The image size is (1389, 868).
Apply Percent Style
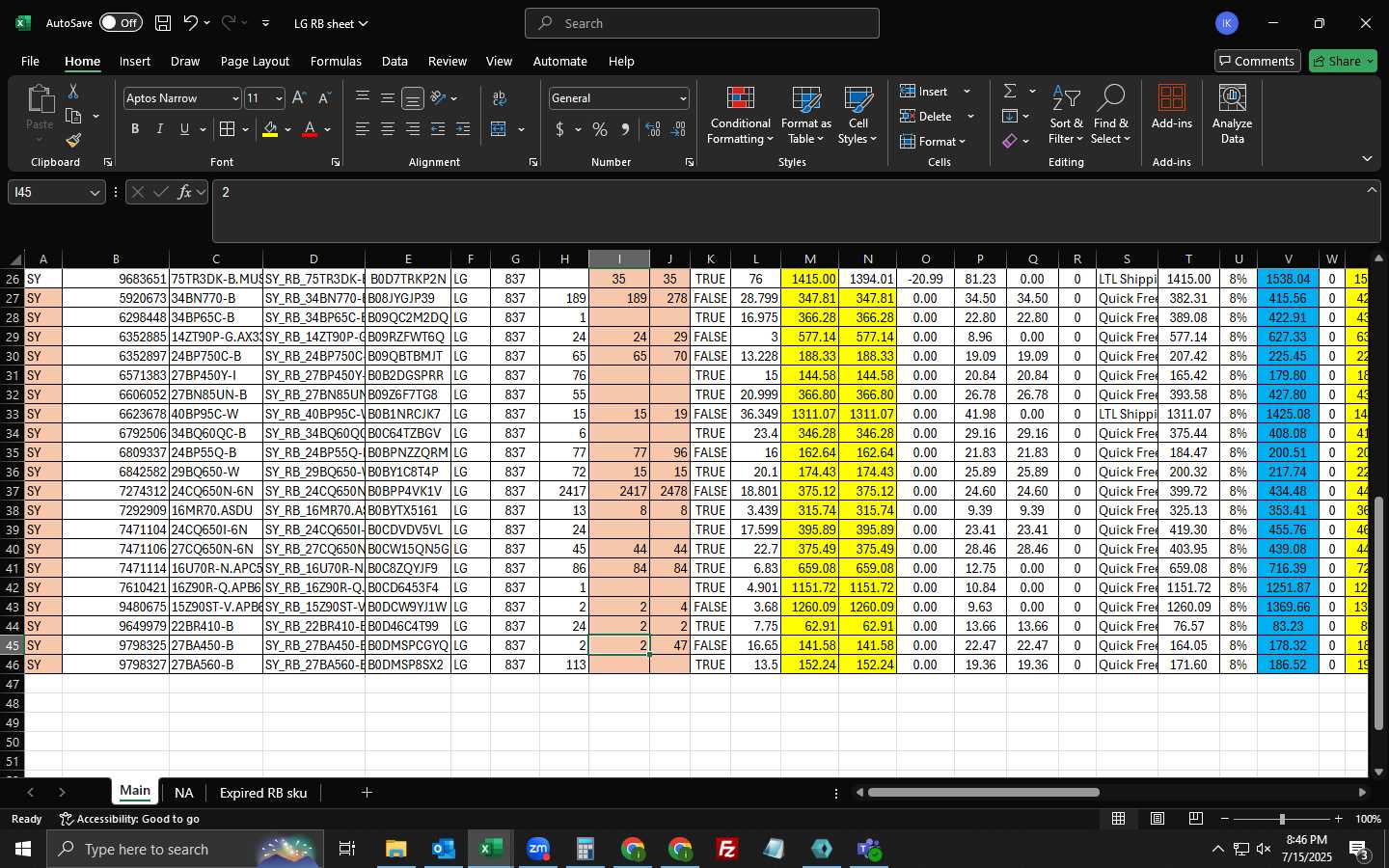(600, 129)
